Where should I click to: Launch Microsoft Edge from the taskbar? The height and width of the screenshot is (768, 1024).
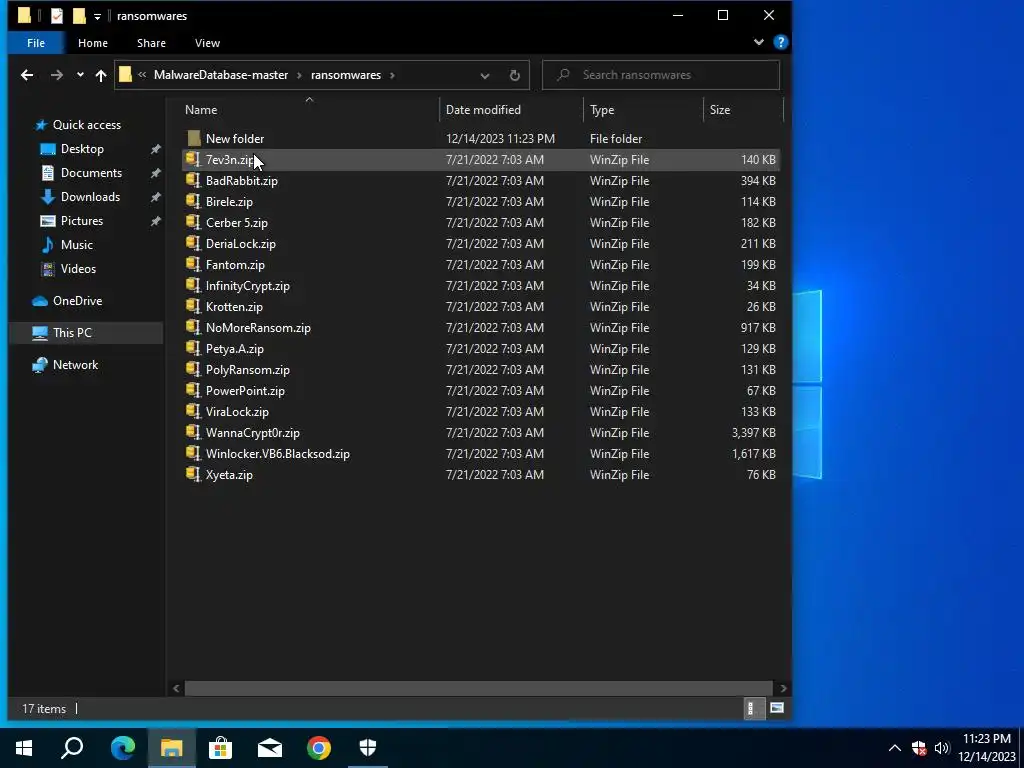tap(122, 748)
